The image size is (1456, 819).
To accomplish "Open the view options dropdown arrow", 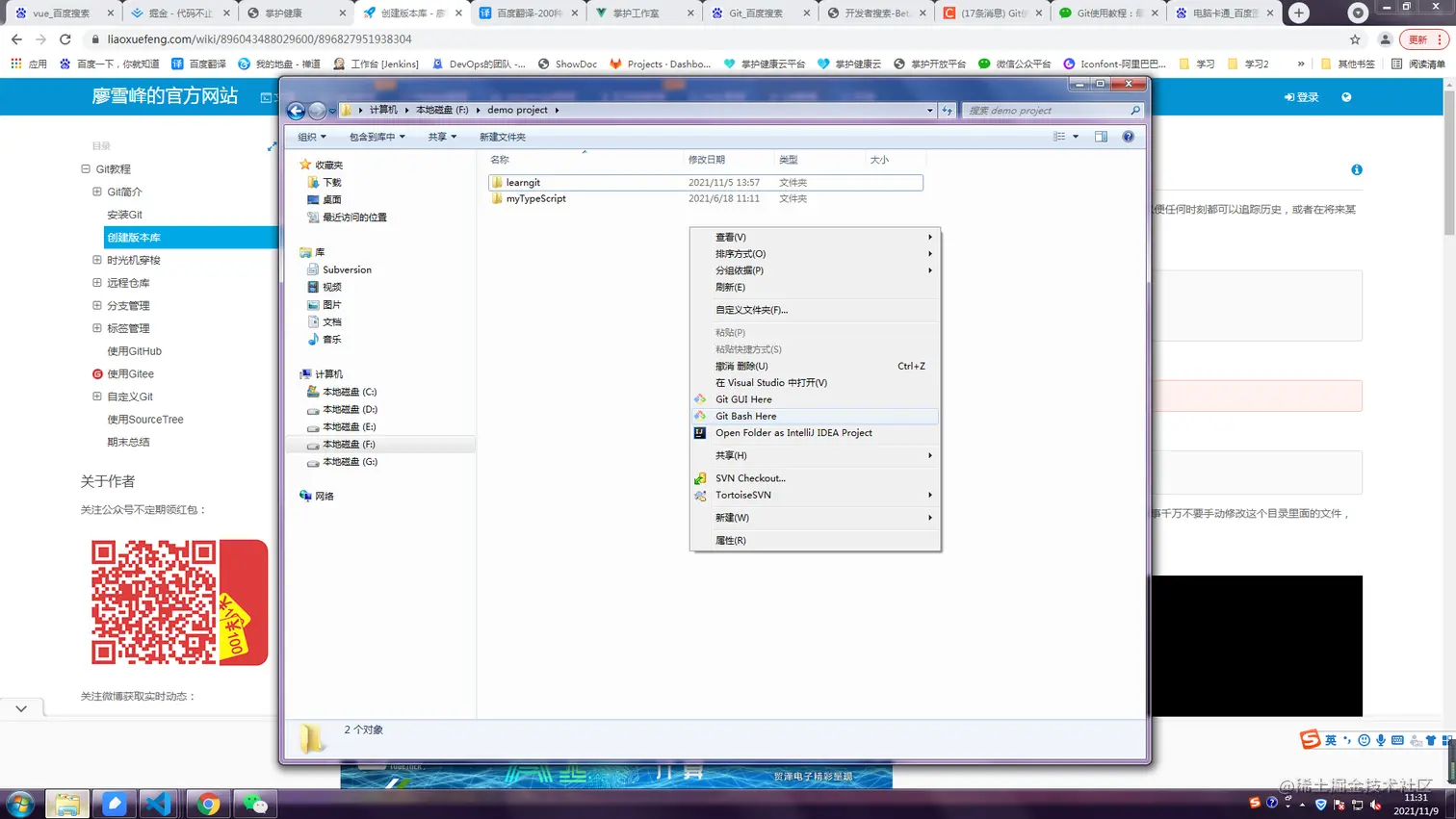I will [x=1076, y=137].
